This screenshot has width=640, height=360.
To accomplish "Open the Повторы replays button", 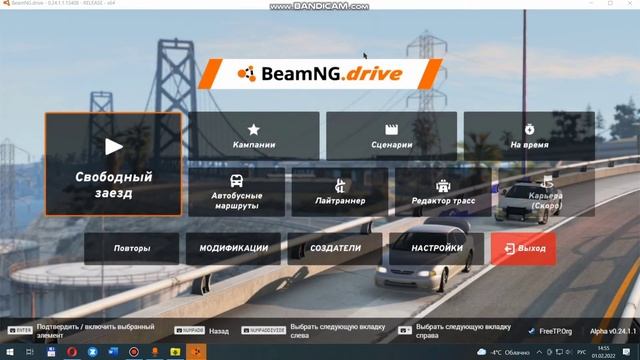I will (x=132, y=248).
